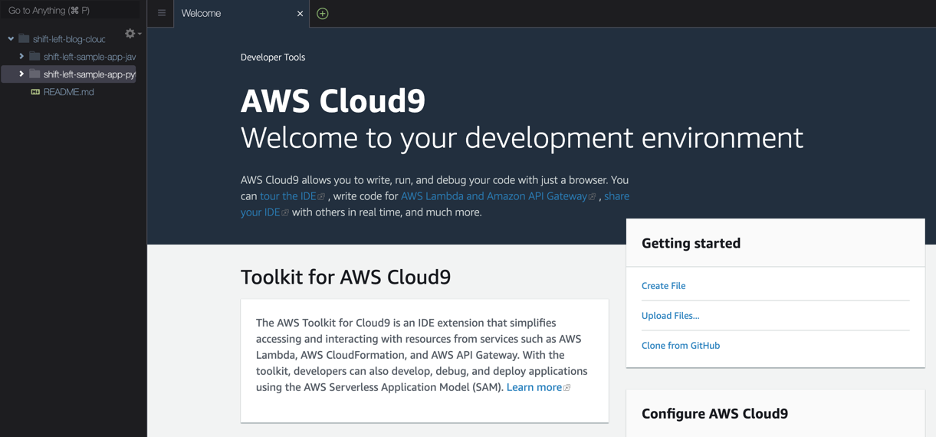Click Create File in Getting started
The image size is (936, 438).
tap(663, 286)
